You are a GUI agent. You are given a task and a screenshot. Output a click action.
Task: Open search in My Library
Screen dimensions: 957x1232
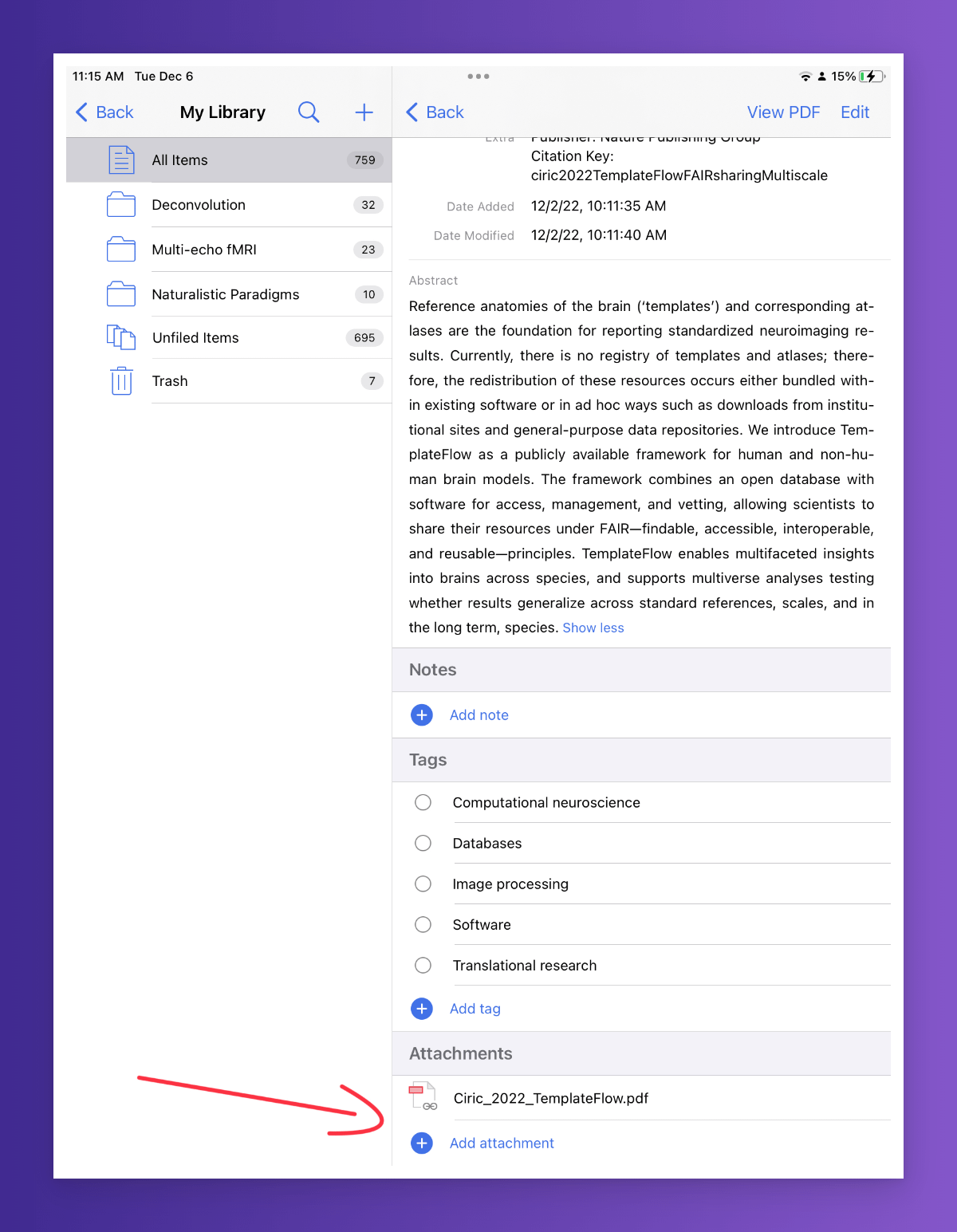click(x=309, y=112)
